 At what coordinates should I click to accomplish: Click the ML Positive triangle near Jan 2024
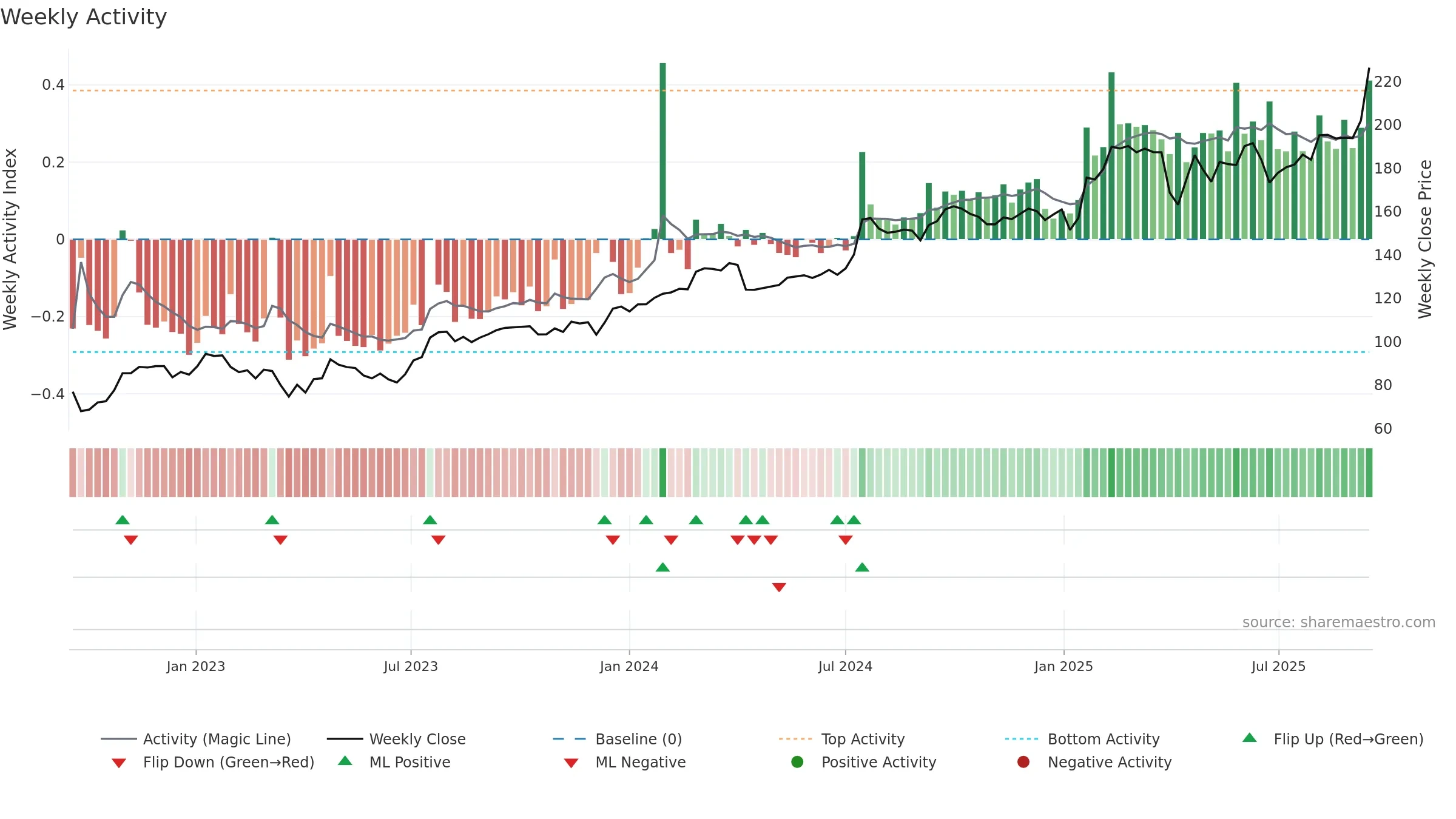point(662,567)
